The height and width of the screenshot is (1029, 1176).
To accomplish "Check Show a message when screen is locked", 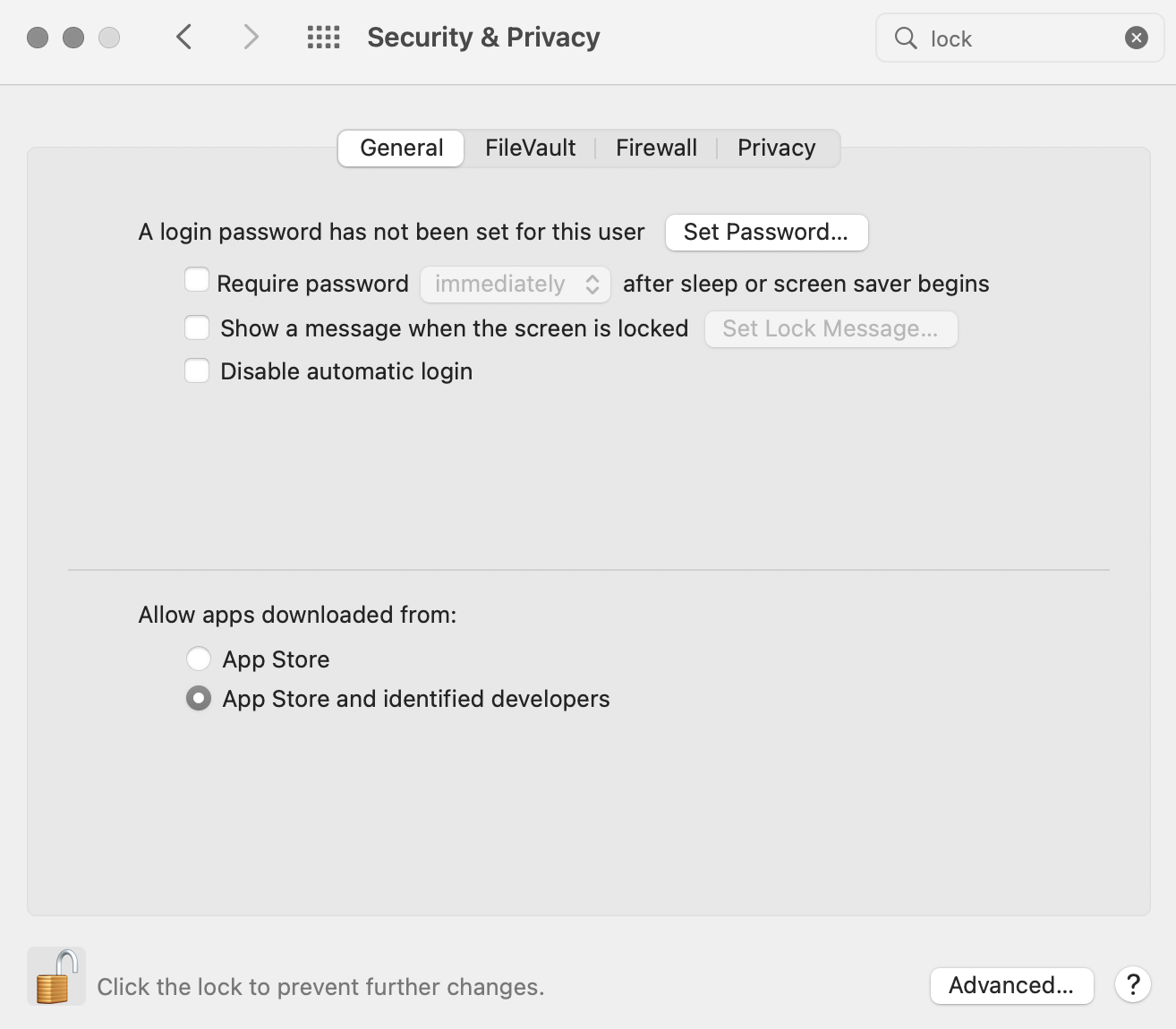I will pyautogui.click(x=197, y=327).
